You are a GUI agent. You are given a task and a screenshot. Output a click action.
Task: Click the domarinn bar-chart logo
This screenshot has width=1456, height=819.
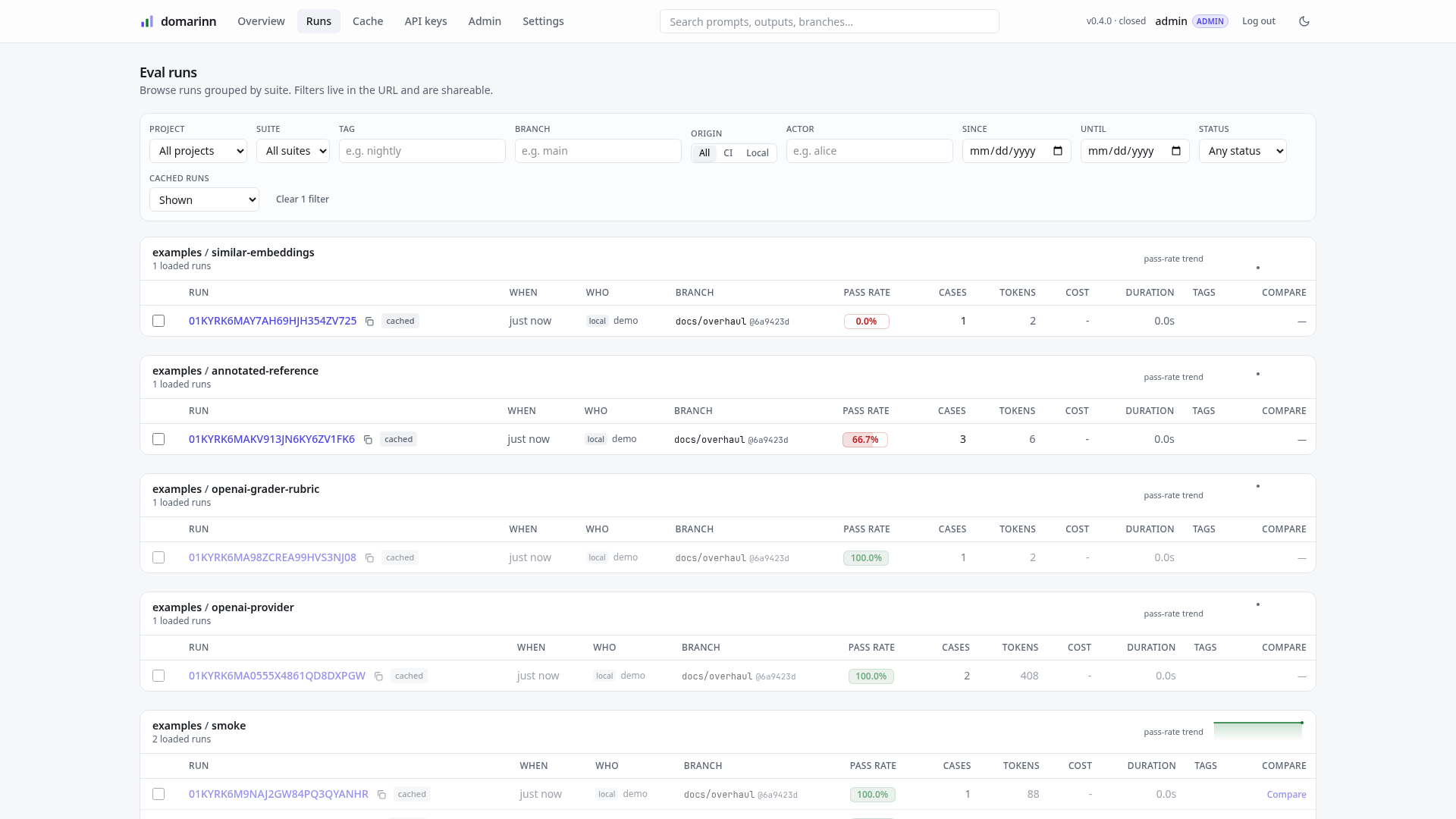click(147, 21)
